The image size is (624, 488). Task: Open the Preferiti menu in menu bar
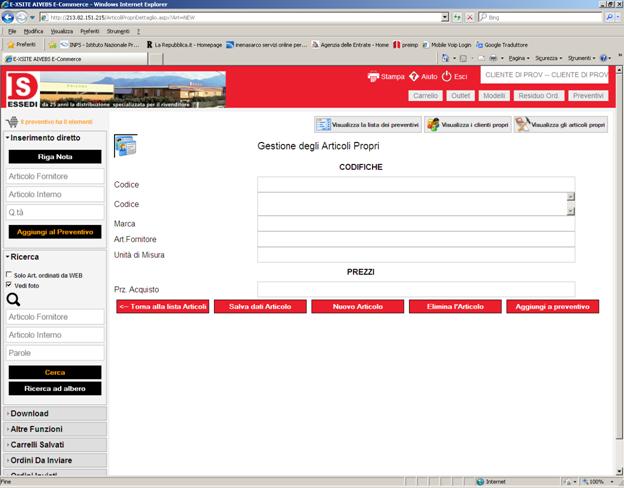coord(90,31)
